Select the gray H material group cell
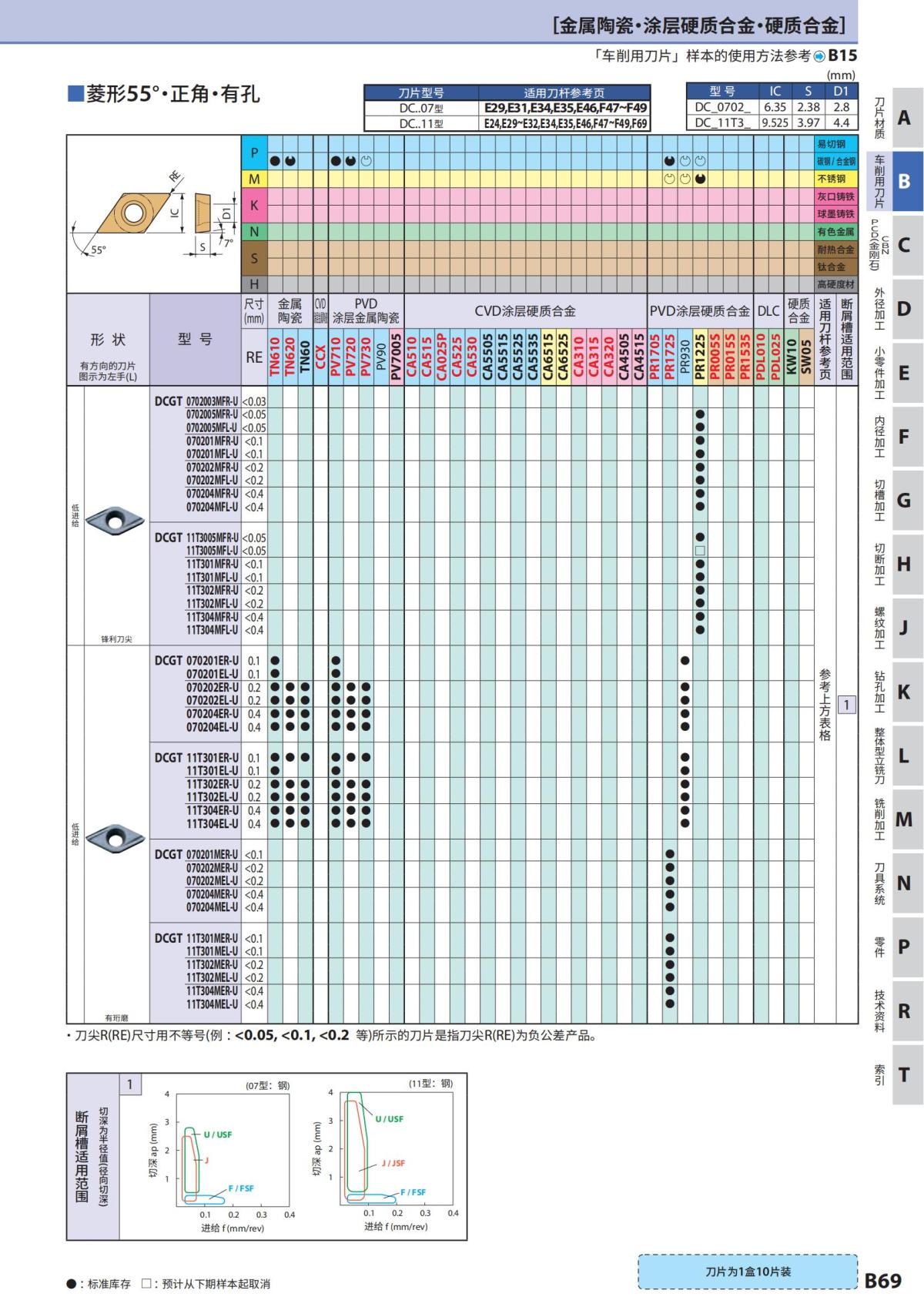 click(x=254, y=284)
